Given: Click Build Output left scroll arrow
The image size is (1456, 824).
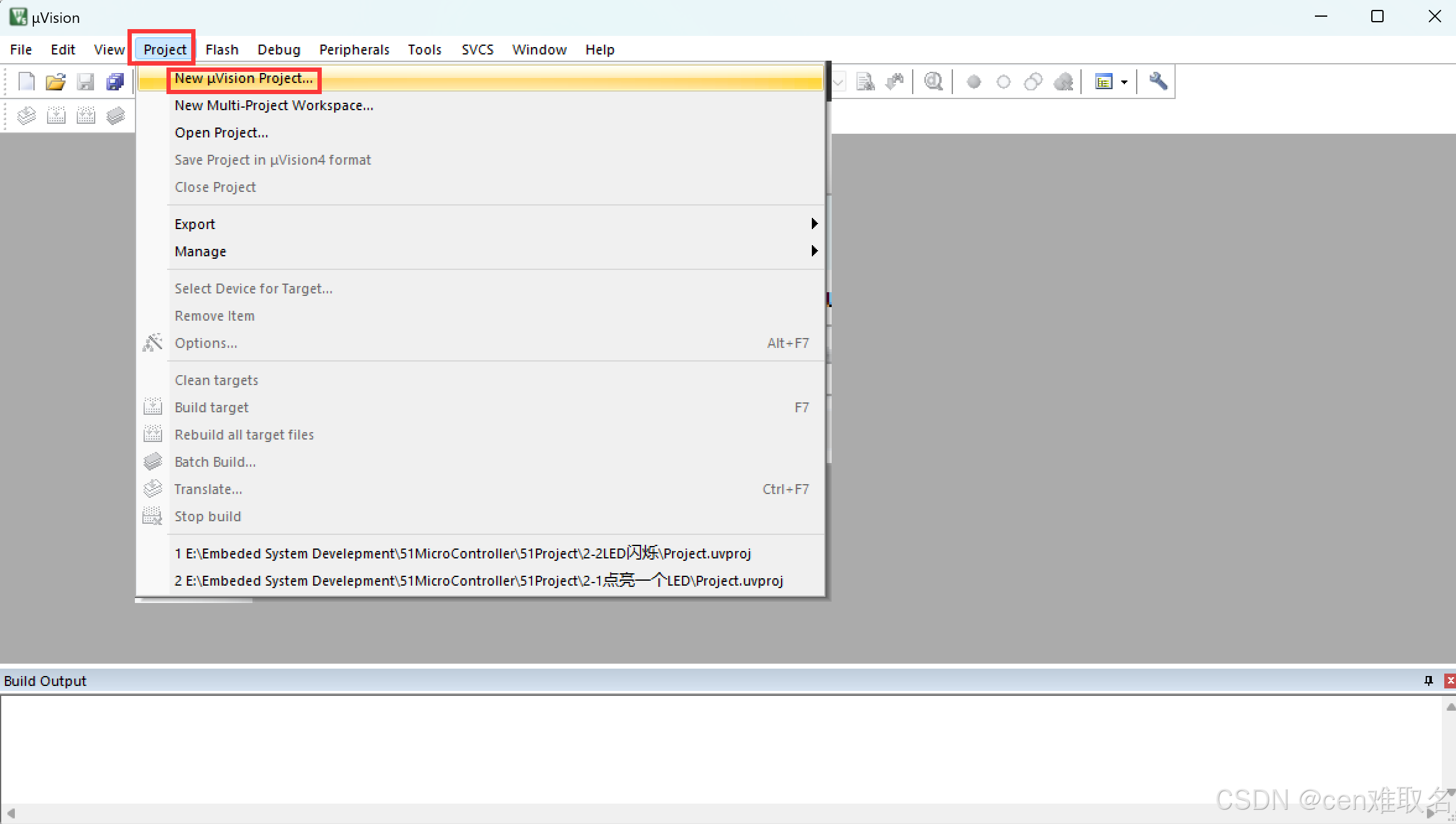Looking at the screenshot, I should 11,813.
